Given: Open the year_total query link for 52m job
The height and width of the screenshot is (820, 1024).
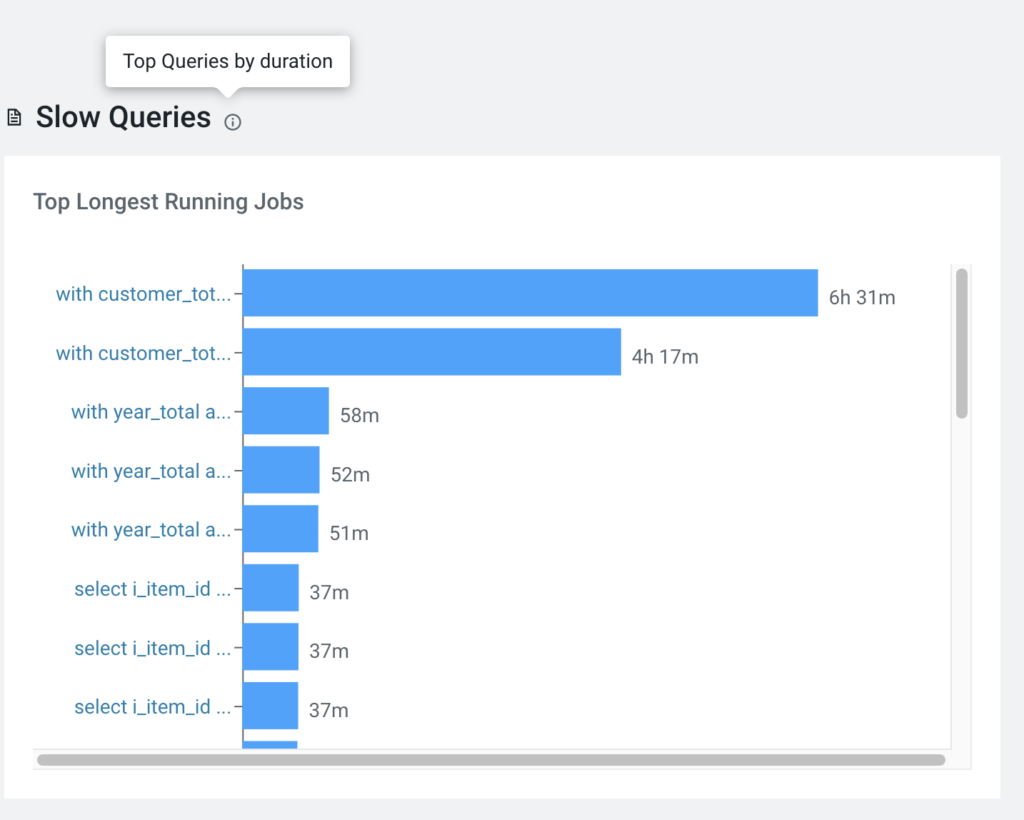Looking at the screenshot, I should click(x=151, y=471).
